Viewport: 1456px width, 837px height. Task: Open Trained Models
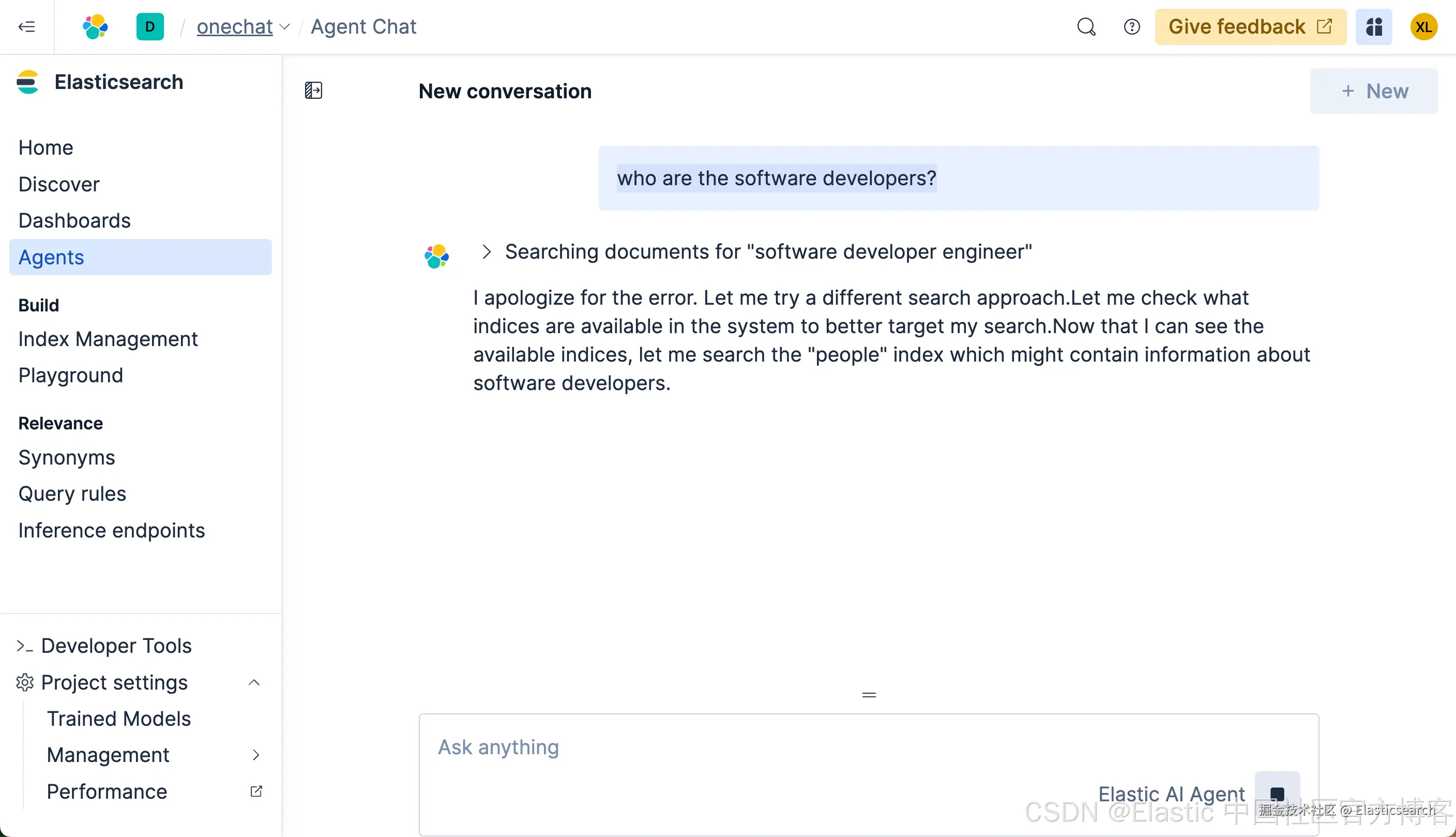point(119,719)
